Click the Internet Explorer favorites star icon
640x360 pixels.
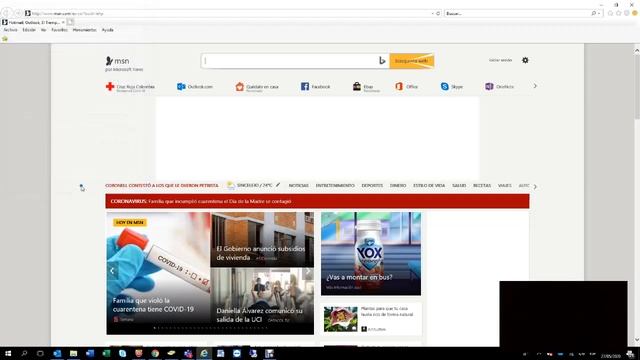pos(619,13)
